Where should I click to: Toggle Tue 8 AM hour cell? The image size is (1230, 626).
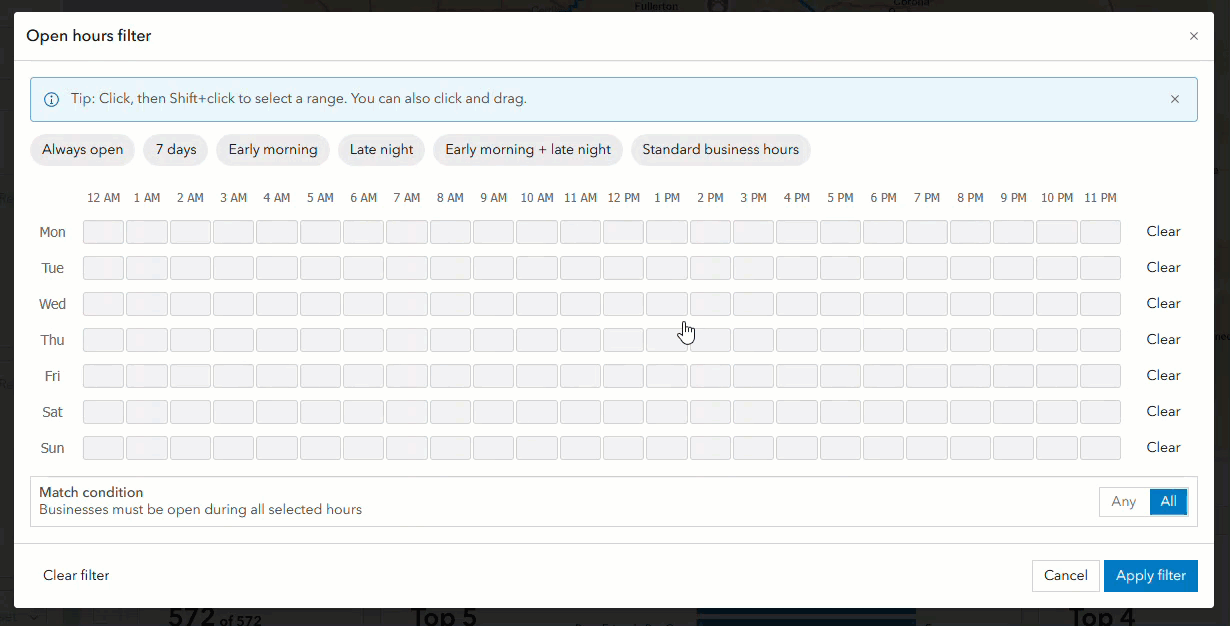450,268
